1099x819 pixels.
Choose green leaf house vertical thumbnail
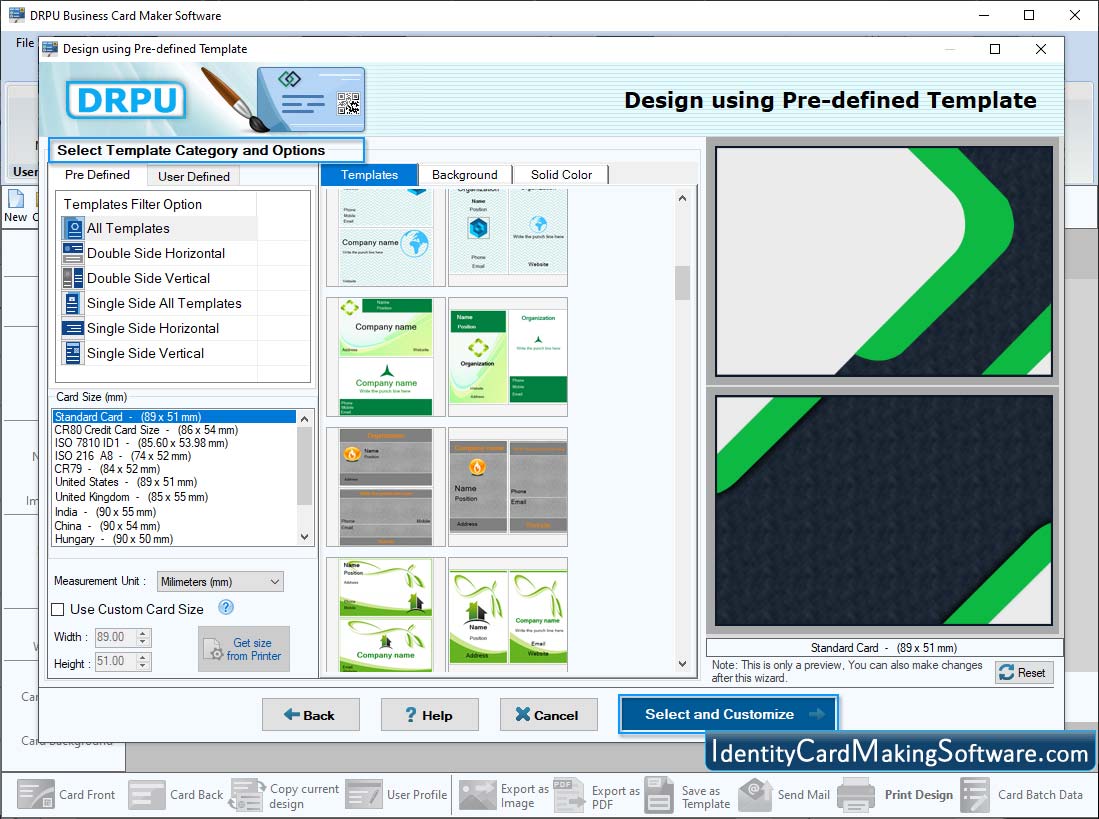click(508, 615)
